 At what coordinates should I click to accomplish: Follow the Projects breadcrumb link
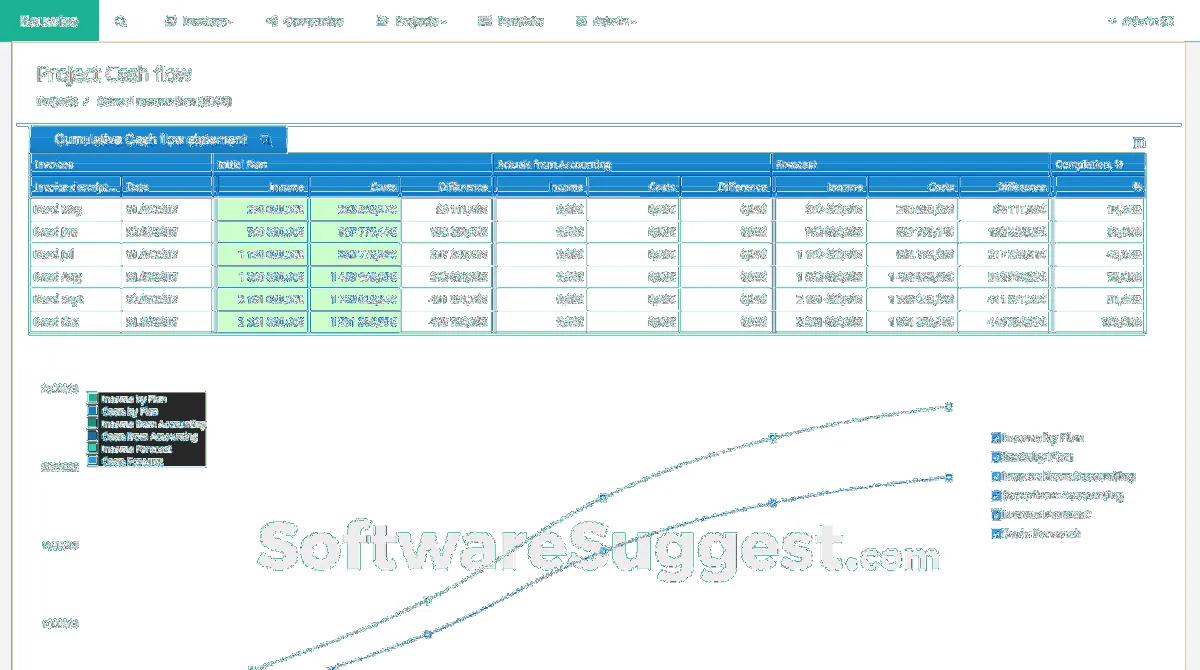pos(57,101)
